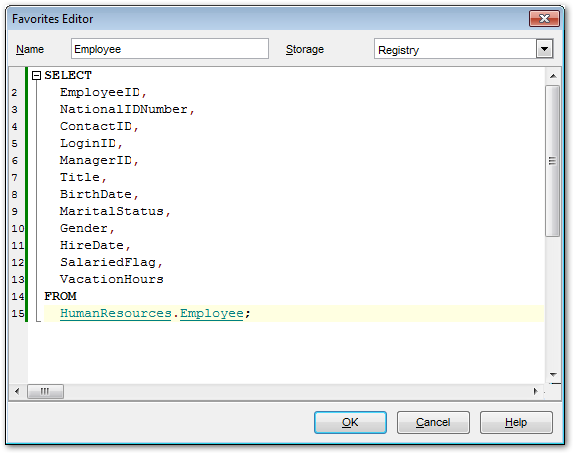Open the Storage dropdown arrow
The image size is (574, 454).
click(544, 49)
